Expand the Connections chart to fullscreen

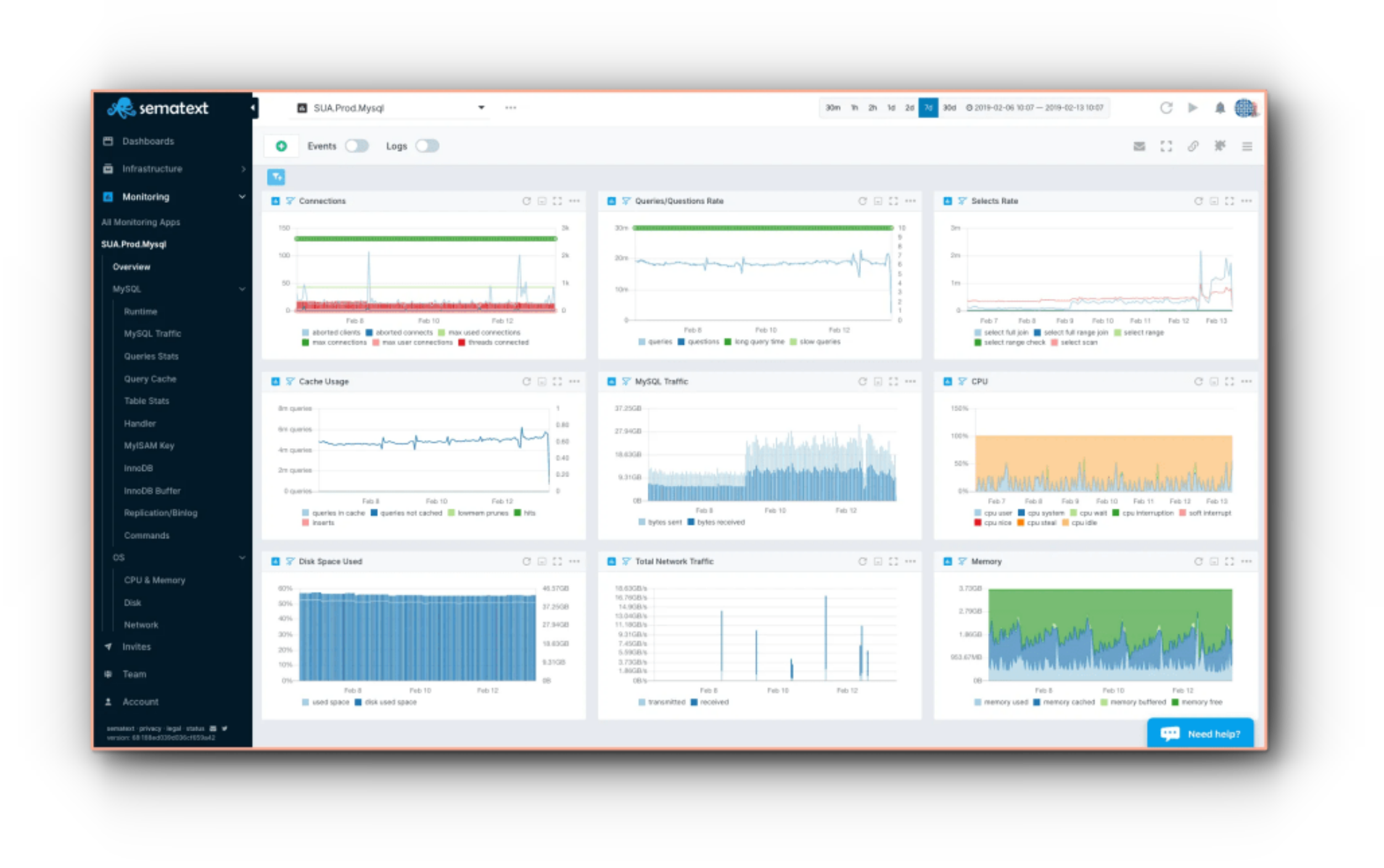557,201
